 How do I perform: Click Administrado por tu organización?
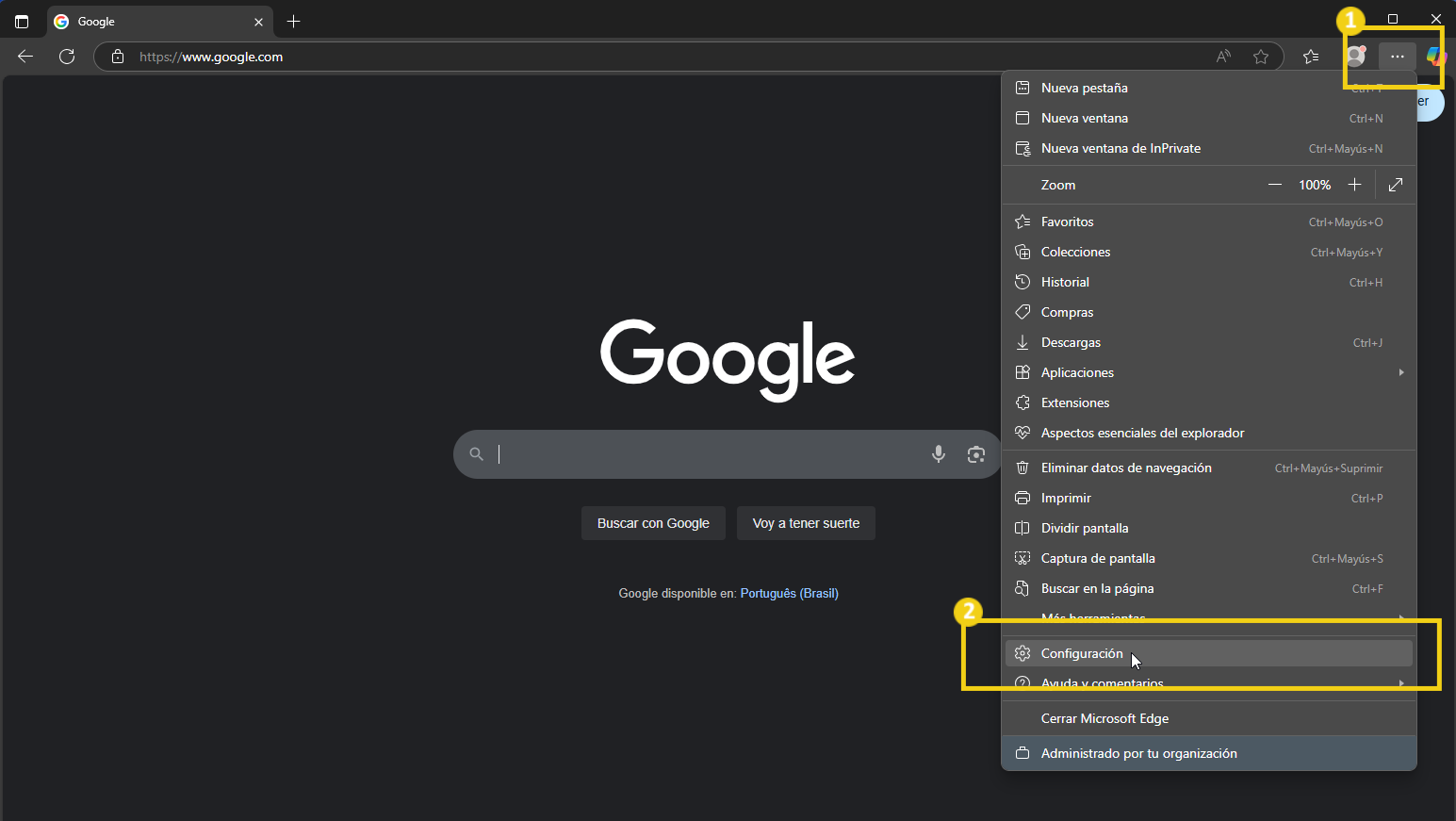click(1208, 753)
